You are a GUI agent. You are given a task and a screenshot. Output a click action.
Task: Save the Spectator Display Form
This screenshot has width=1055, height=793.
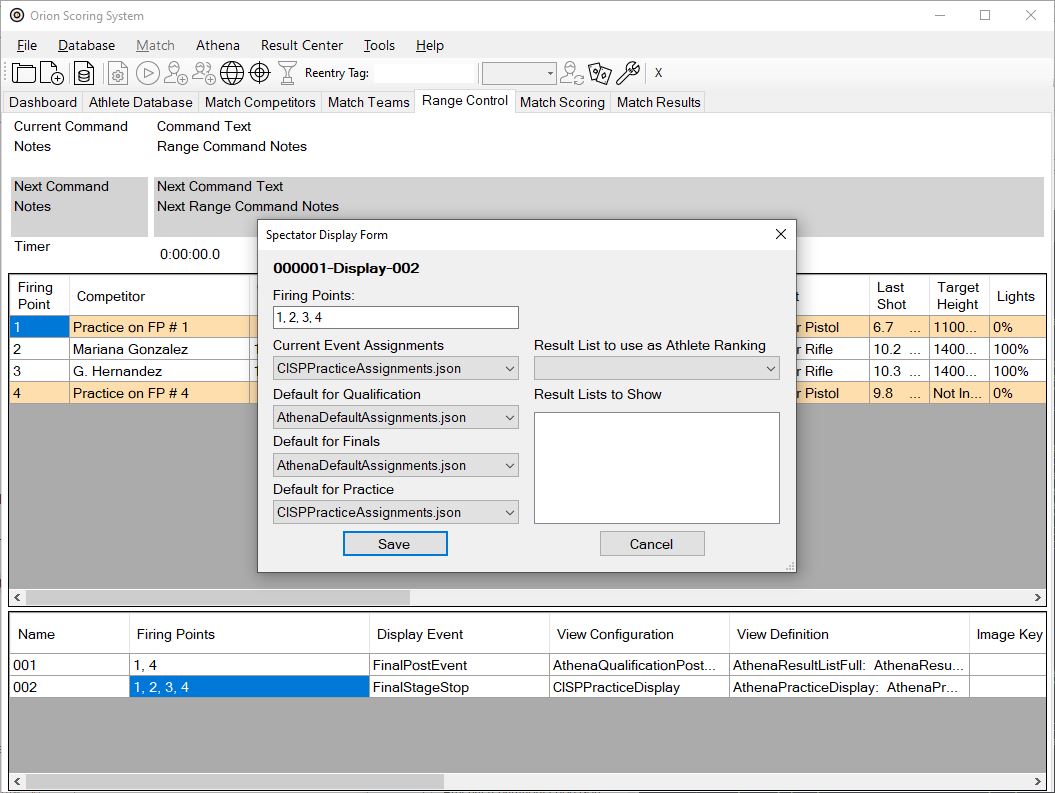click(x=394, y=543)
